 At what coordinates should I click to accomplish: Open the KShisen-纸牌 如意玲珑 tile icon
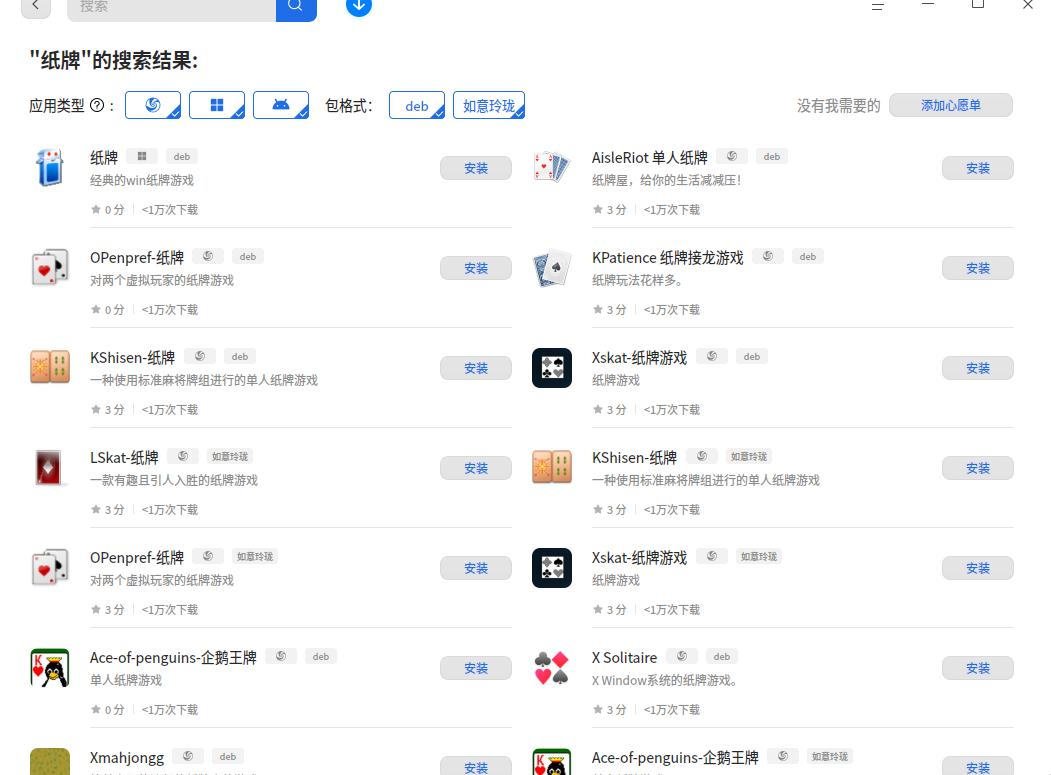tap(552, 467)
